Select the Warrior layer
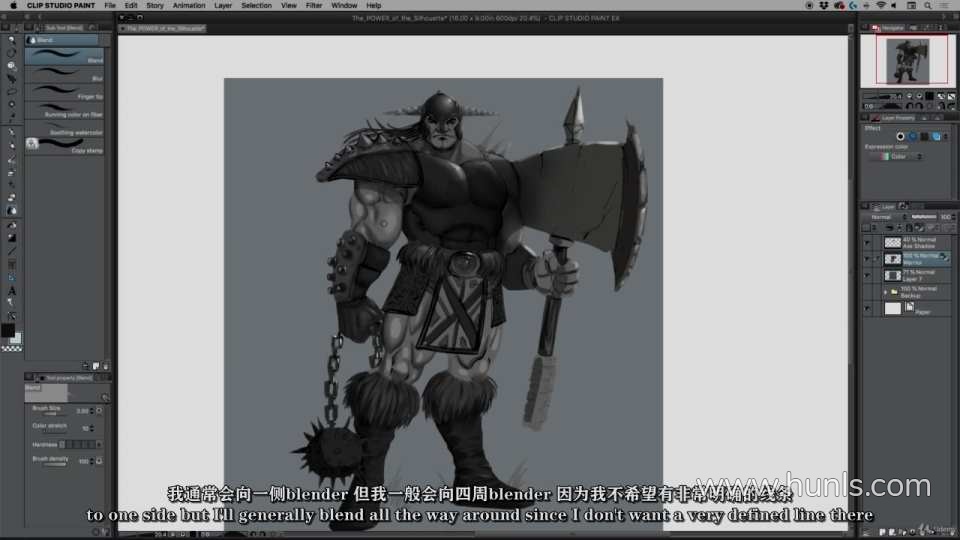 pyautogui.click(x=920, y=258)
